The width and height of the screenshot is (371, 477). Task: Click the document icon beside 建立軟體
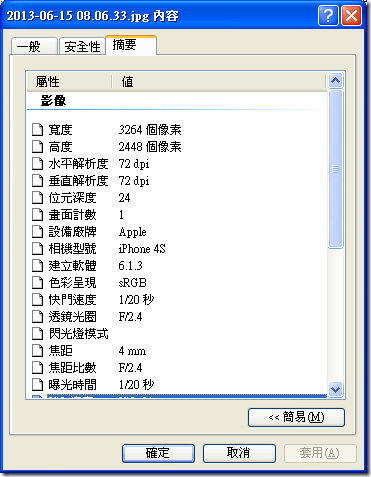tap(38, 266)
